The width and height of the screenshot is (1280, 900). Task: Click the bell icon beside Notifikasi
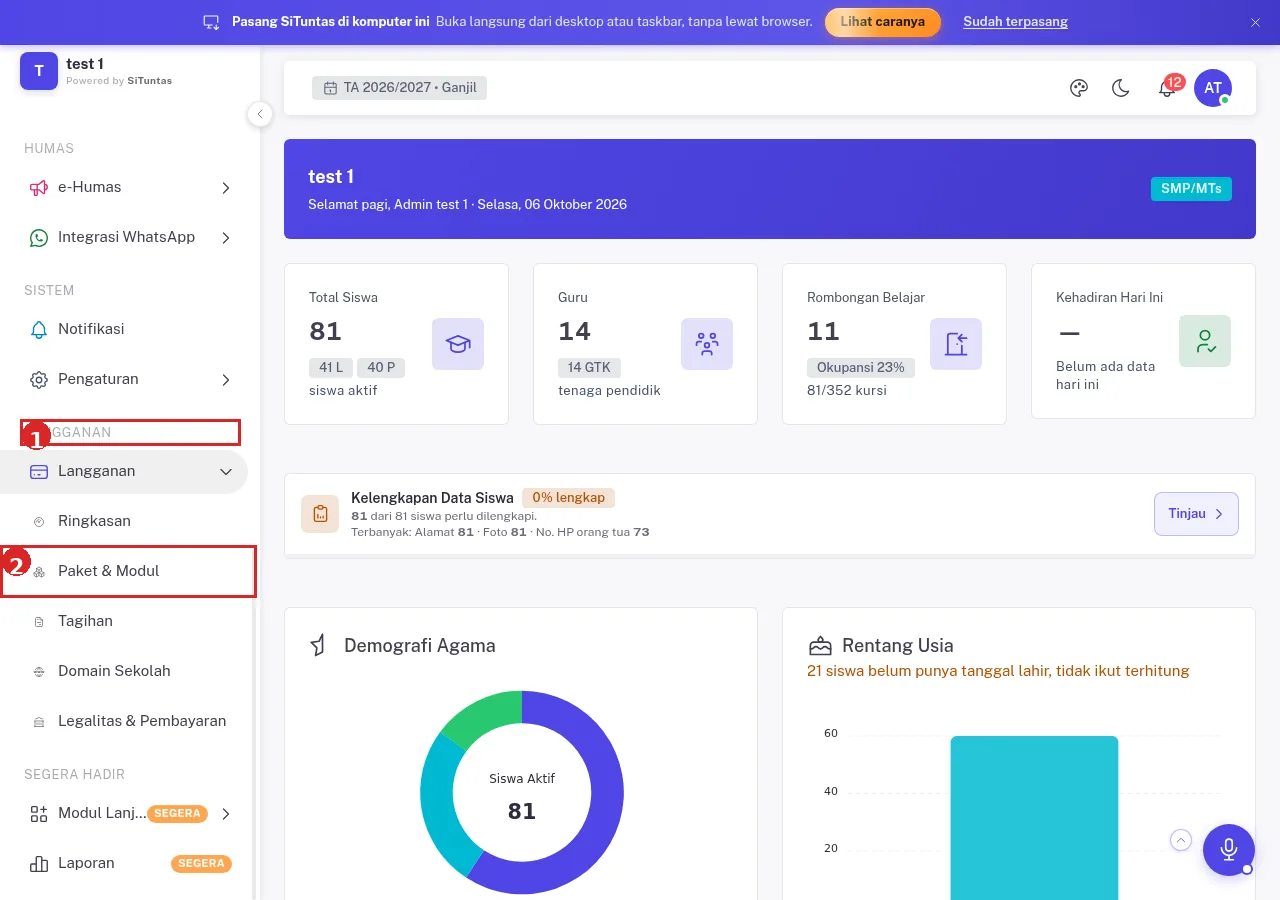[x=39, y=329]
